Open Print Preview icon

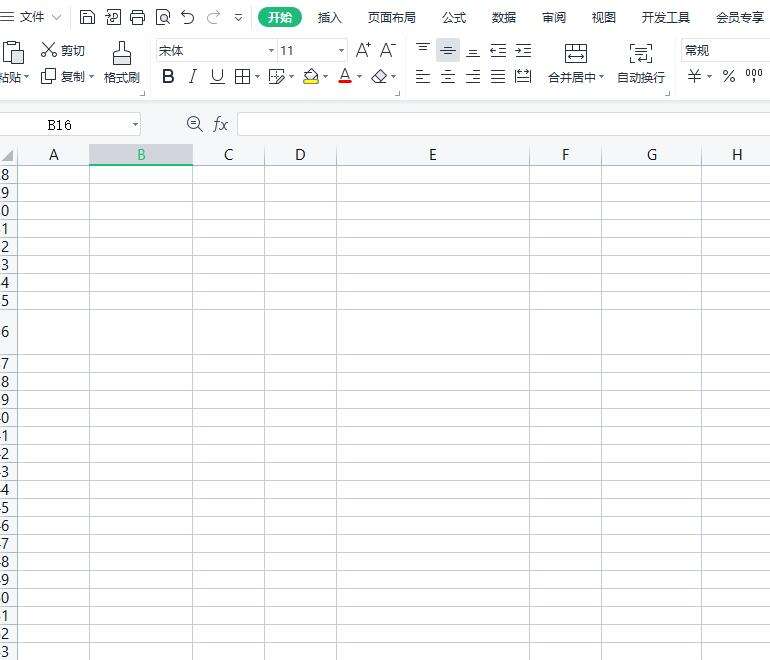pyautogui.click(x=163, y=18)
